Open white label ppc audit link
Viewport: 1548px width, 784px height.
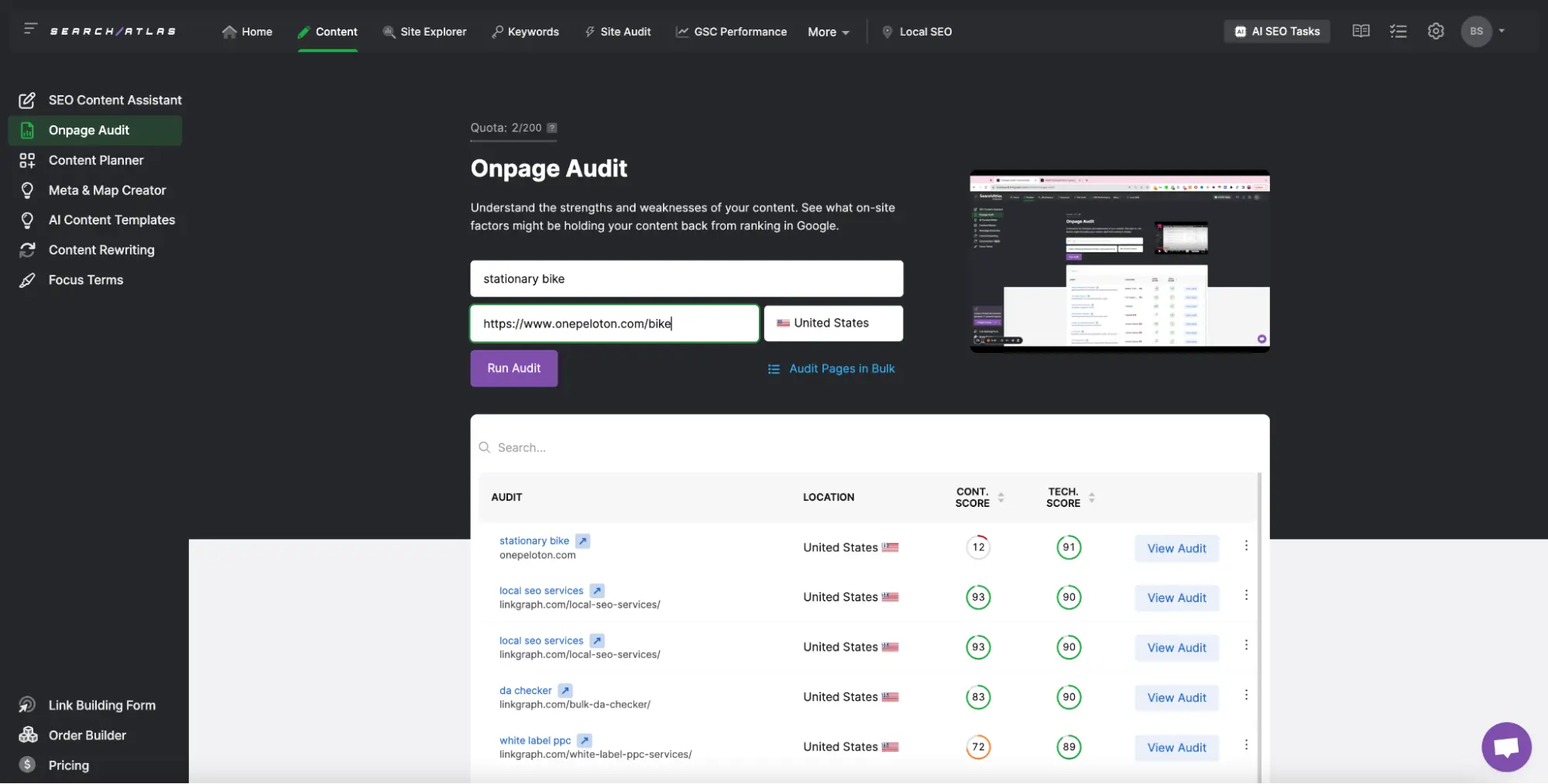pyautogui.click(x=535, y=741)
